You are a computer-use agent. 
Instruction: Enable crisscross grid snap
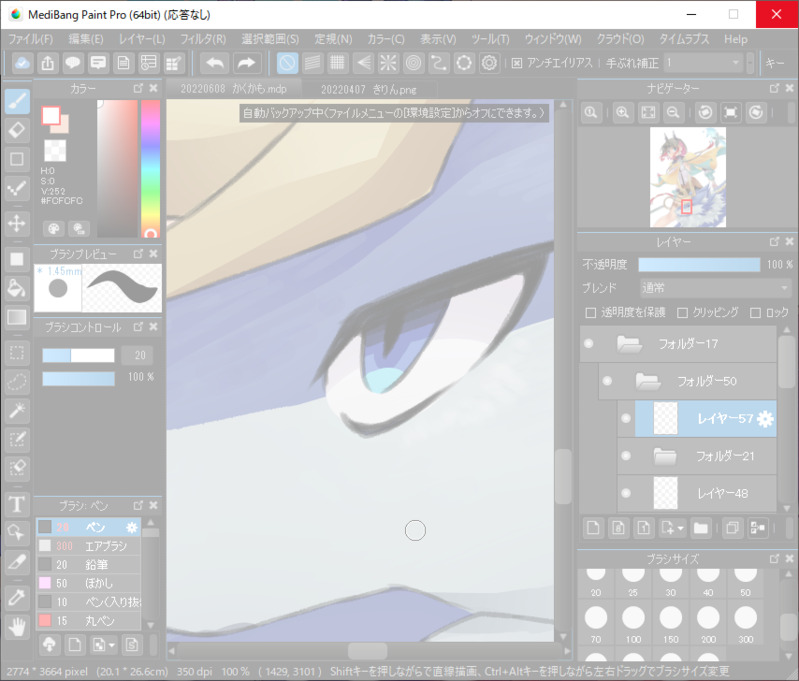337,63
